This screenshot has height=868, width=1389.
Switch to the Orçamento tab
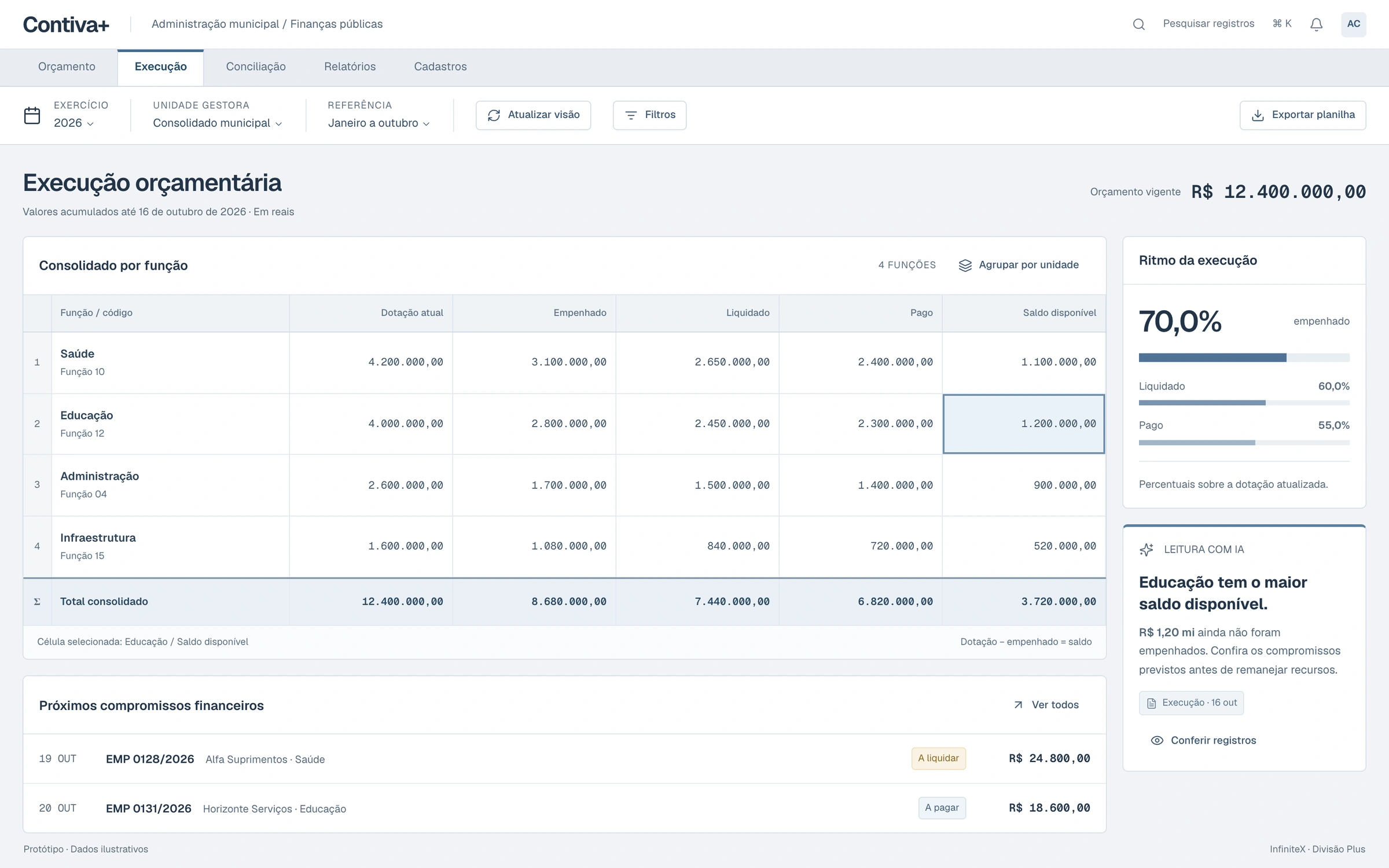click(x=67, y=67)
